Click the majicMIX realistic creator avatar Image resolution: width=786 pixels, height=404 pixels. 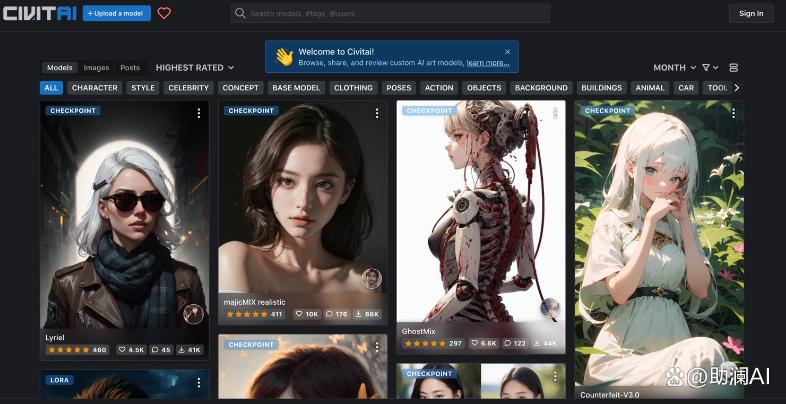pos(371,279)
